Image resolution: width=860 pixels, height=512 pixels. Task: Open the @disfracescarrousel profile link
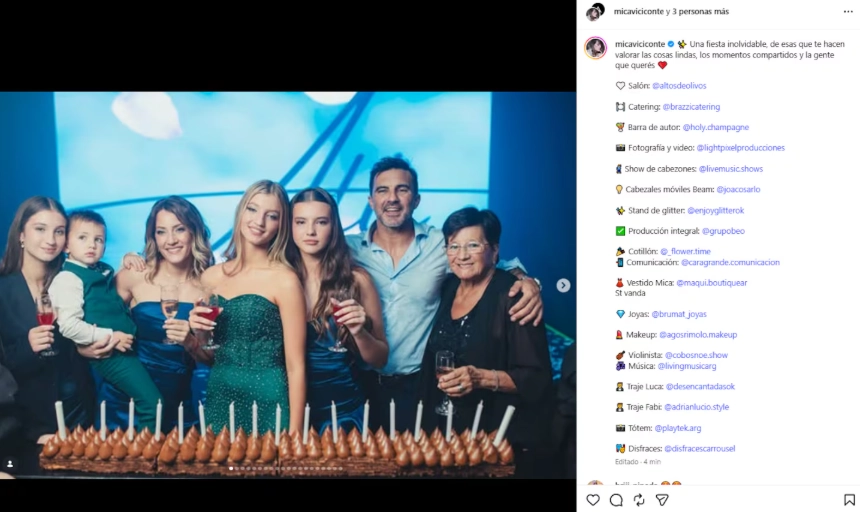click(695, 449)
